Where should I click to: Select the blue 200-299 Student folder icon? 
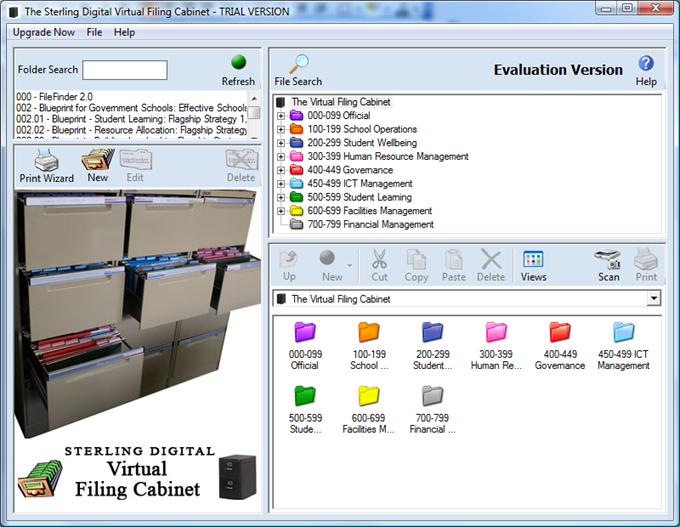click(432, 332)
